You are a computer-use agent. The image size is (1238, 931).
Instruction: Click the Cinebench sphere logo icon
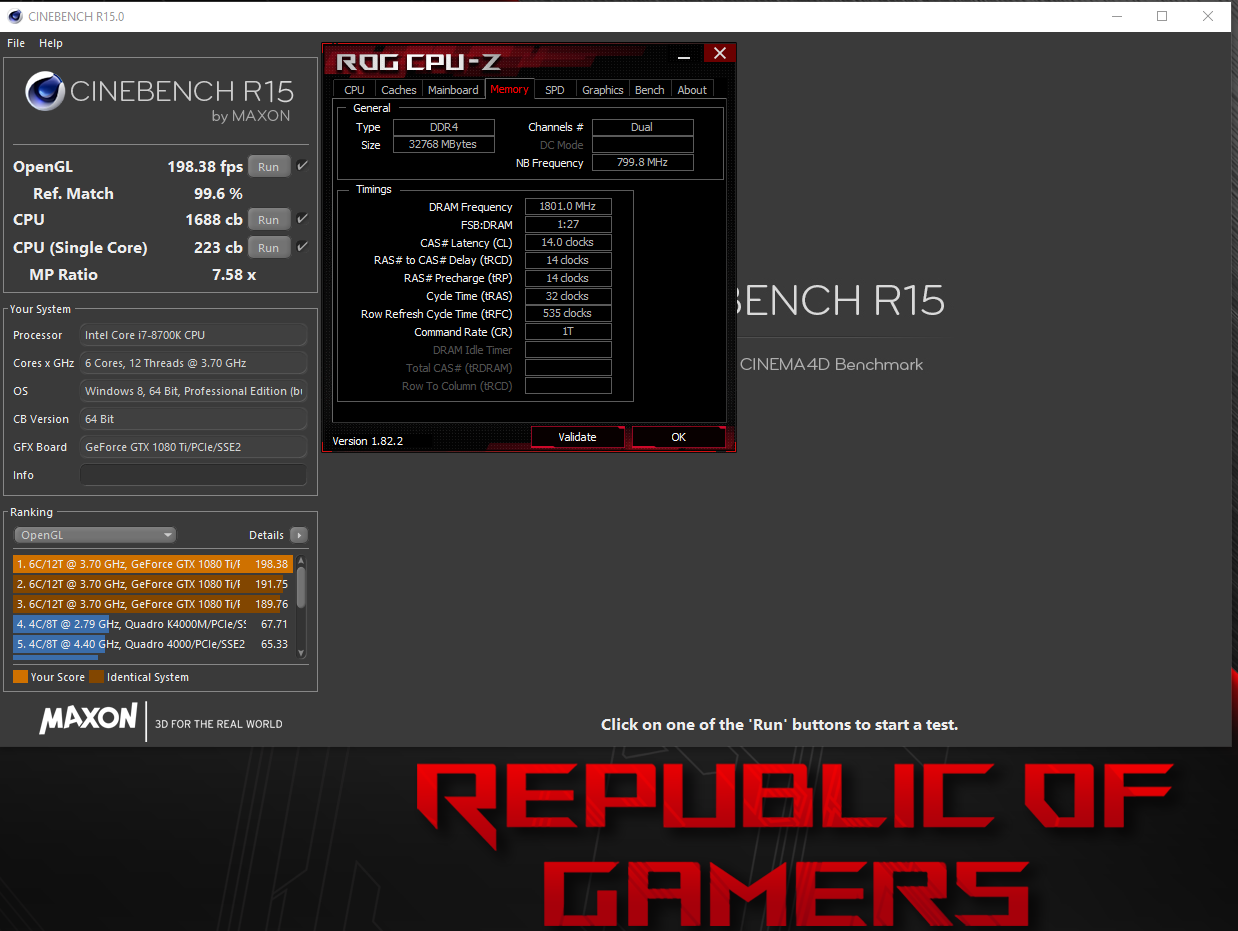coord(45,92)
